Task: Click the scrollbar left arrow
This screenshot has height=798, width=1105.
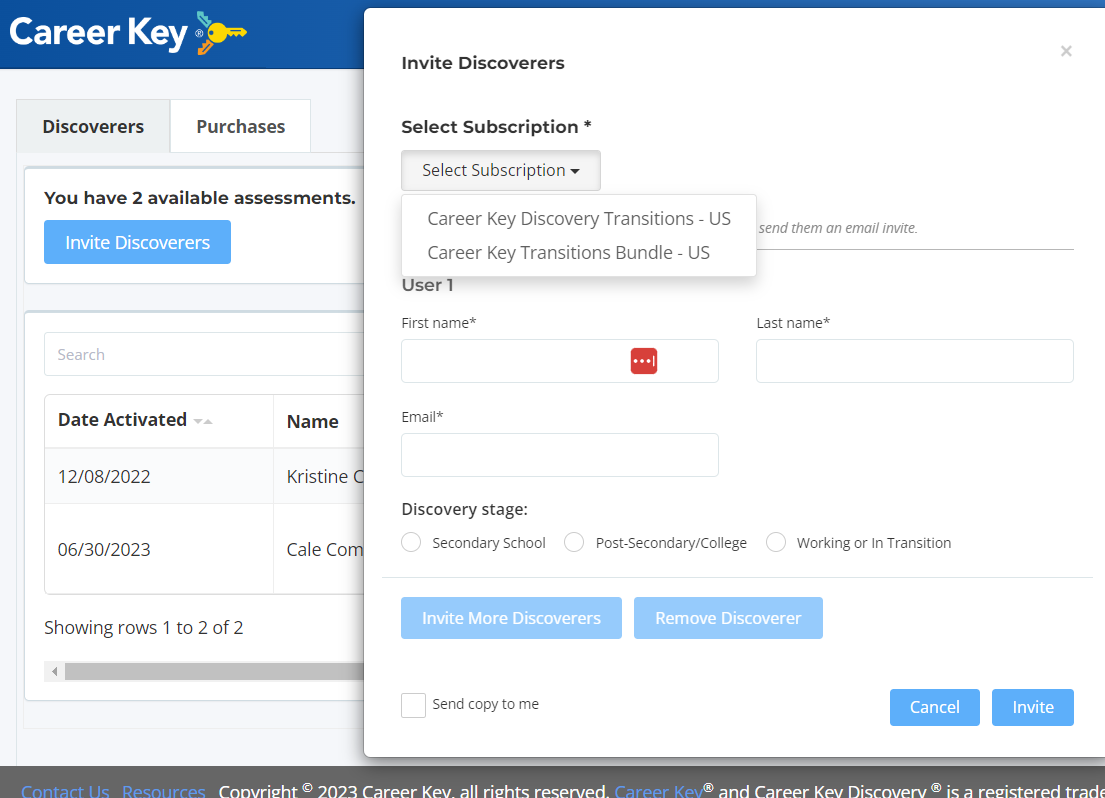Action: 54,671
